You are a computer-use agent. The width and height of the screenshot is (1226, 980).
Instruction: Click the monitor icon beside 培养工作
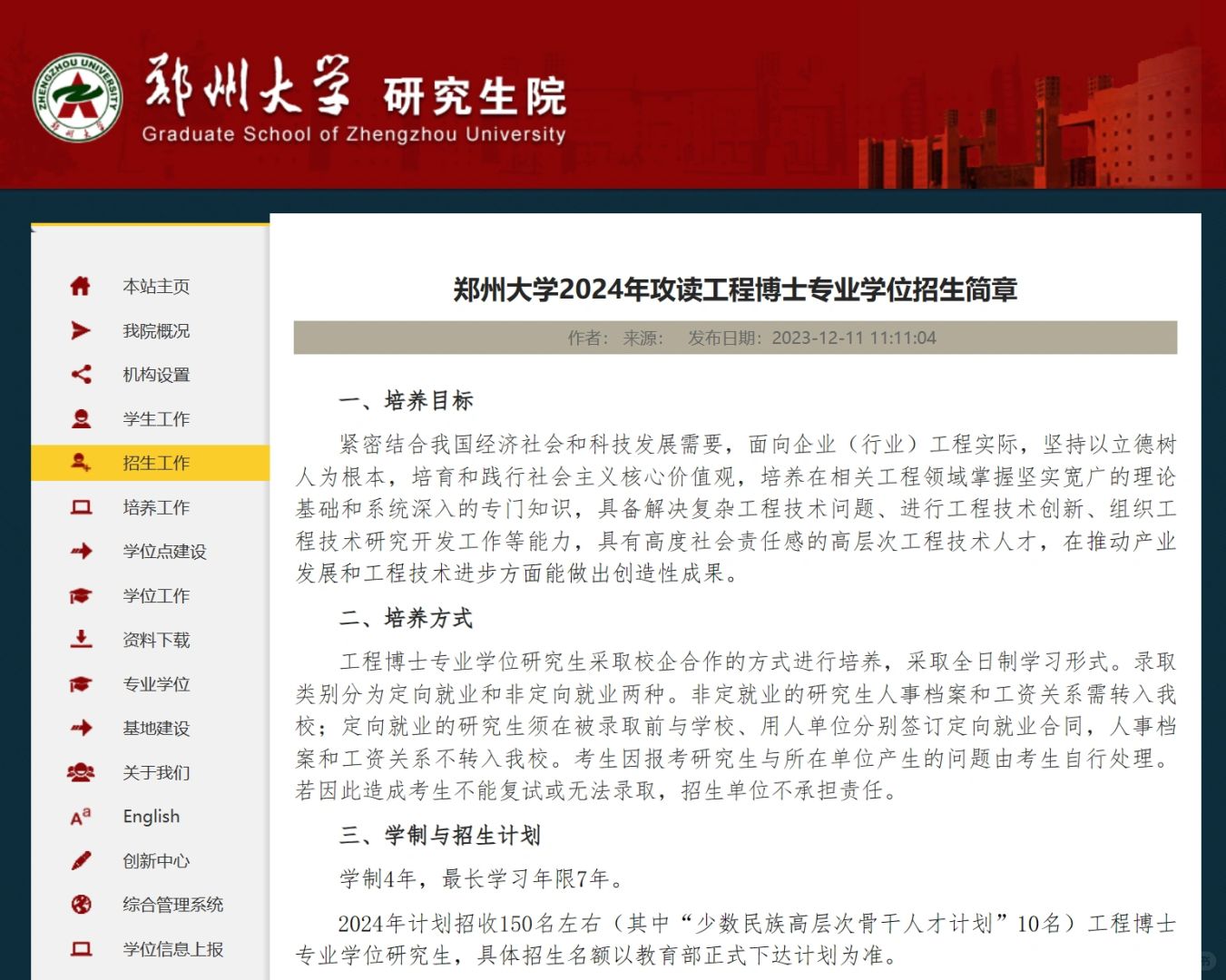click(x=81, y=507)
